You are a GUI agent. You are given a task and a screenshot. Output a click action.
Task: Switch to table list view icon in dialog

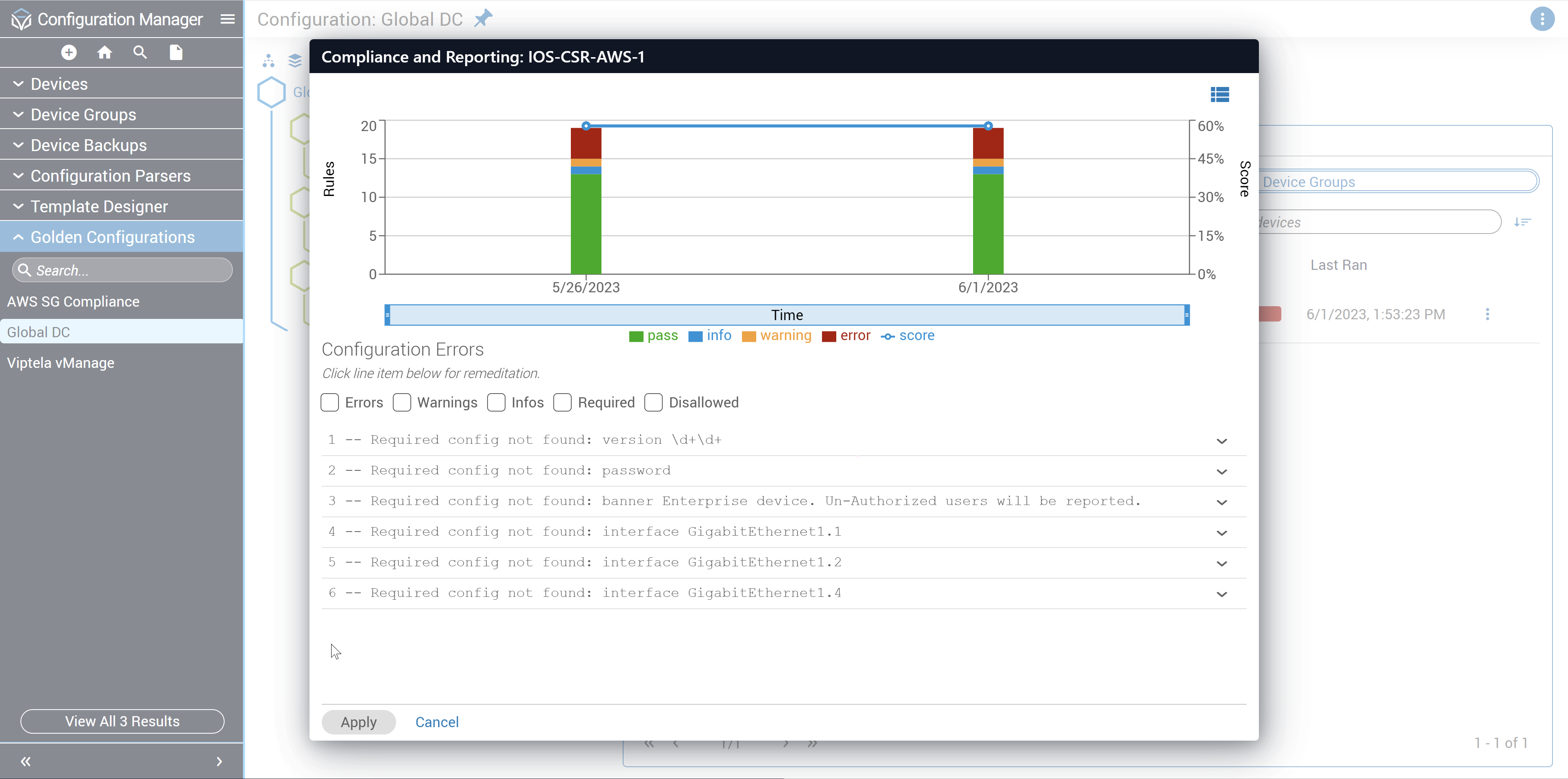[x=1219, y=94]
